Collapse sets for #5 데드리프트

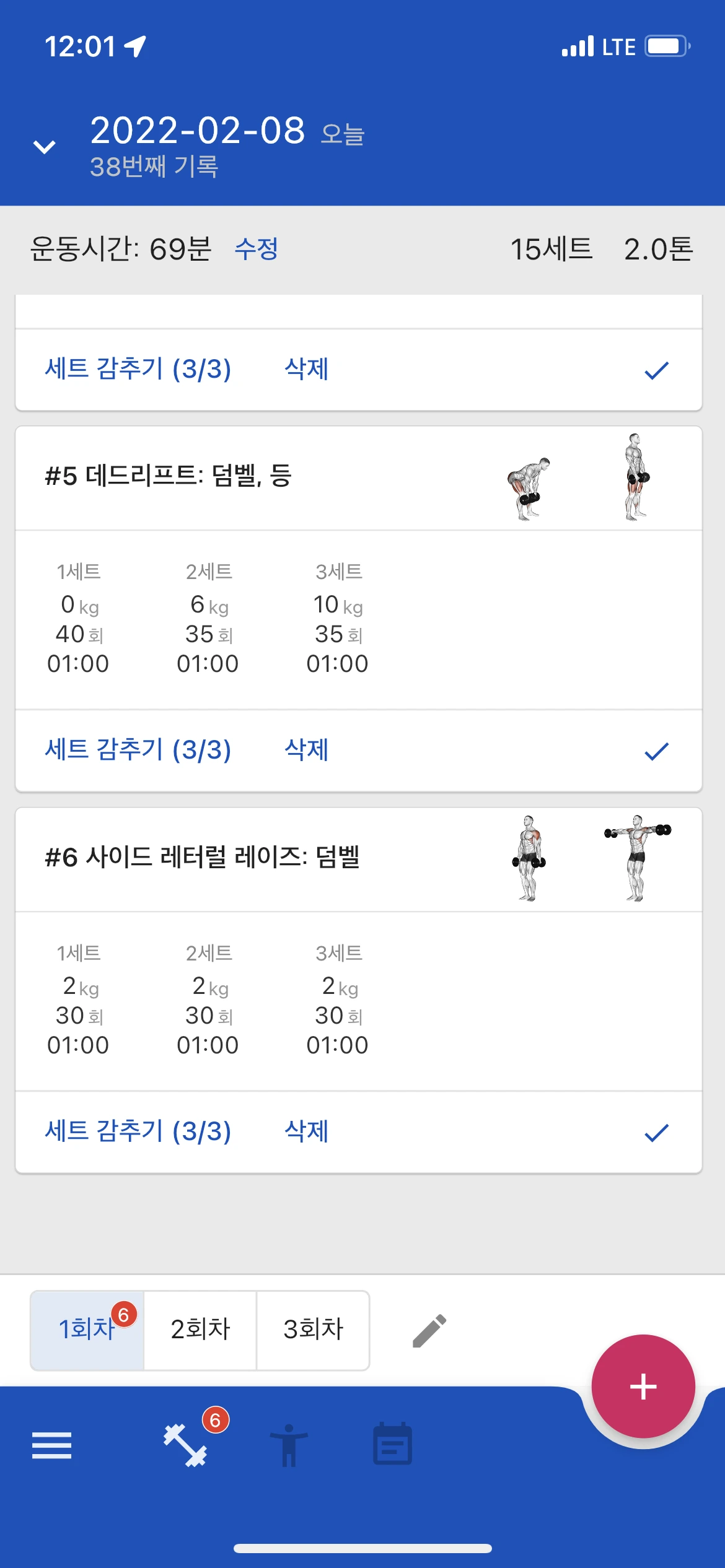[138, 750]
